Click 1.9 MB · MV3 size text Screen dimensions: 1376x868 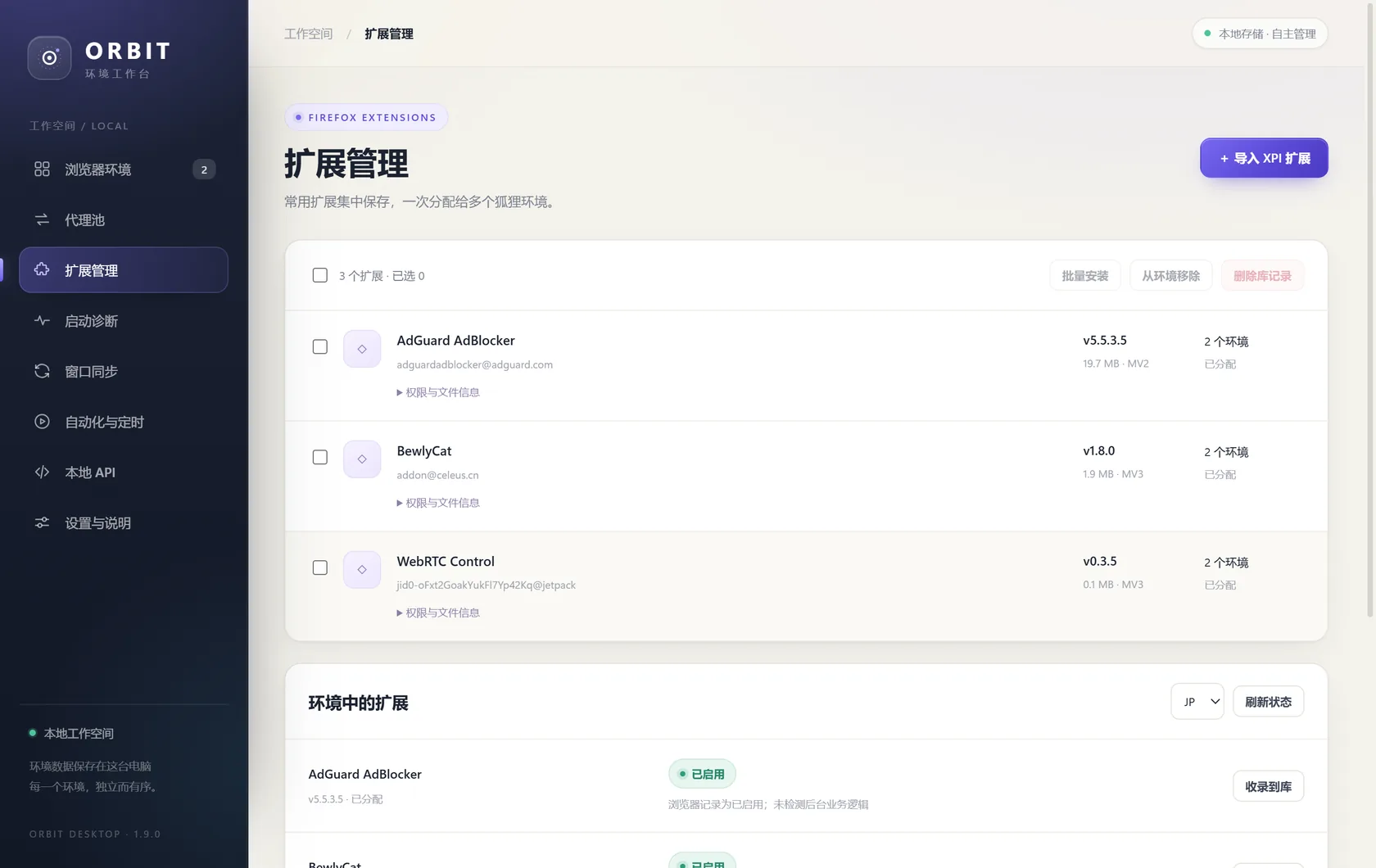coord(1113,474)
